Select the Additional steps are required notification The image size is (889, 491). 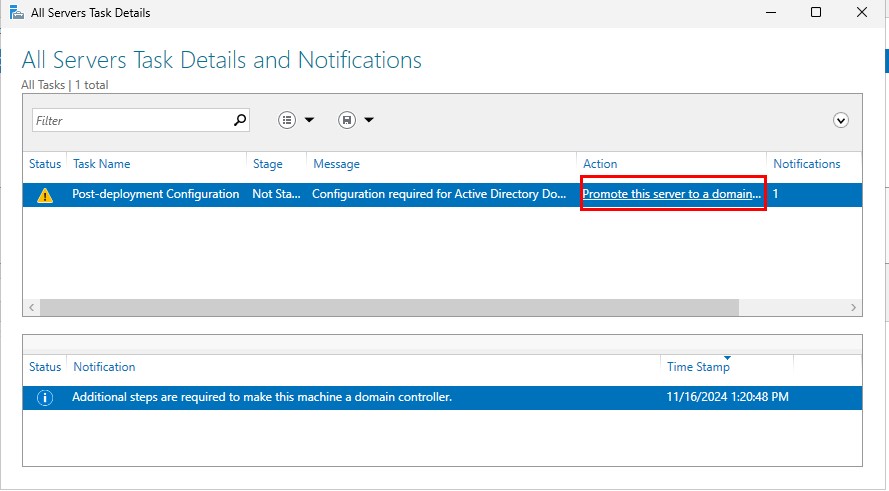pyautogui.click(x=262, y=397)
